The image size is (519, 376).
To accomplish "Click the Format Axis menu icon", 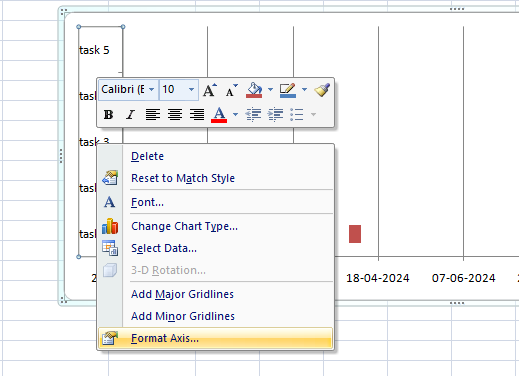I will coord(110,338).
